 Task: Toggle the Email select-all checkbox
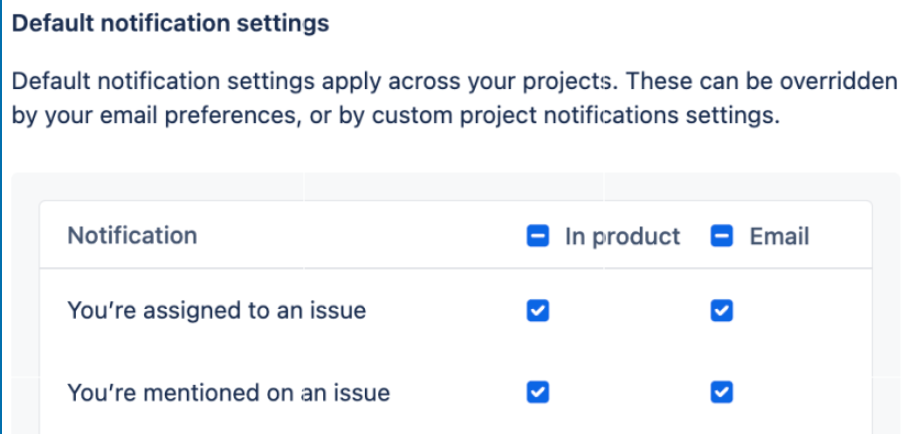(721, 237)
